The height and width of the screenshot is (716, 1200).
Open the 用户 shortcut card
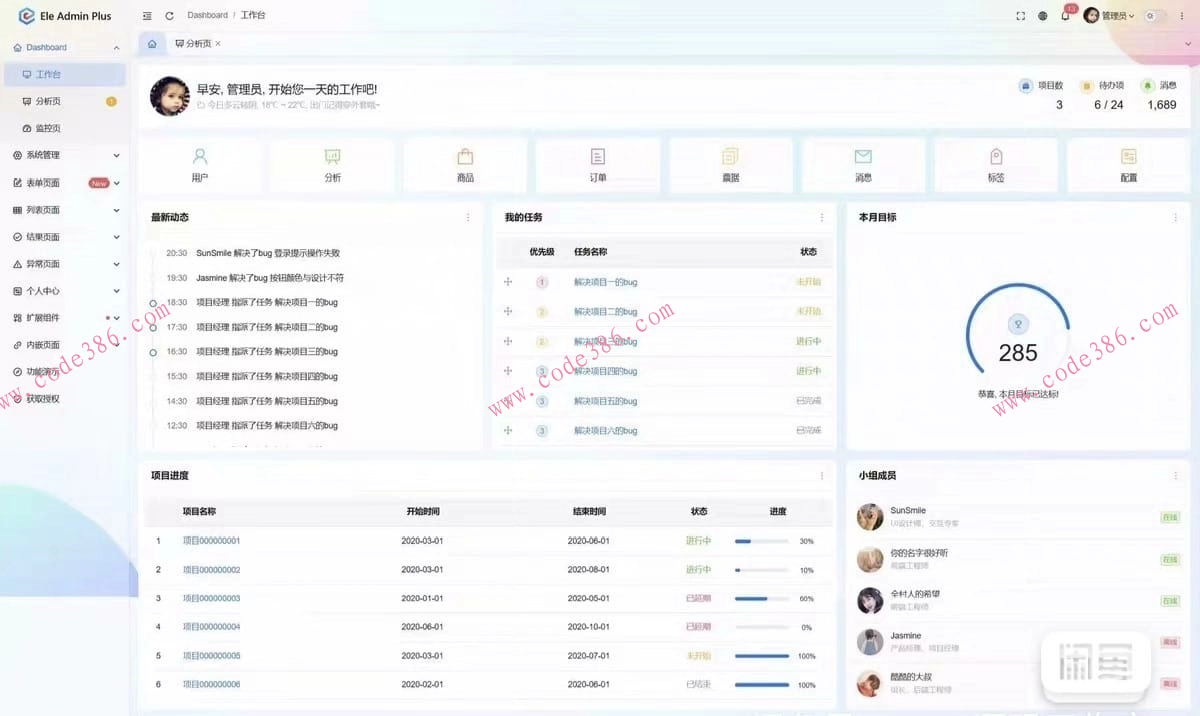tap(200, 165)
